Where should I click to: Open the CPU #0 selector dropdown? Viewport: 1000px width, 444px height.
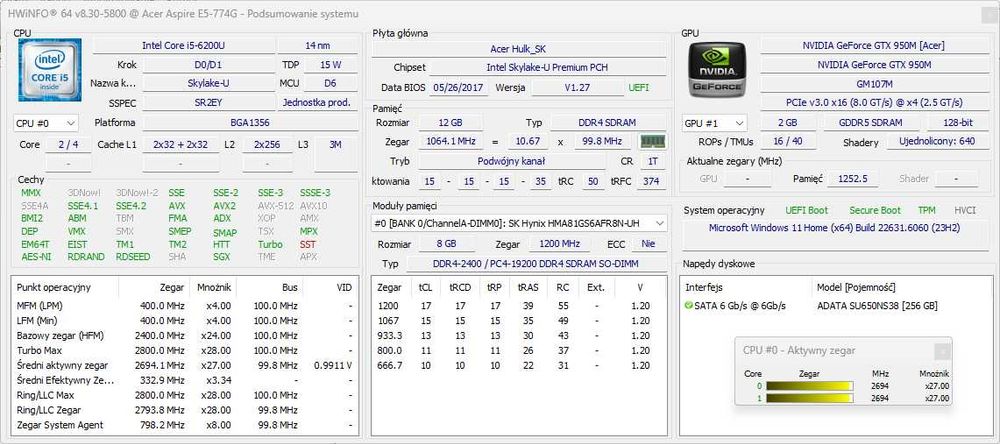46,122
